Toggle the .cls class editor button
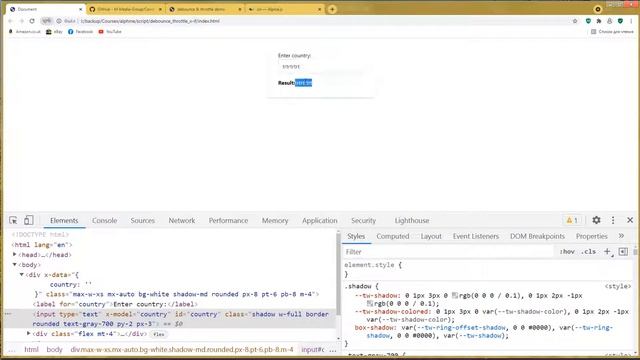Screen dimensions: 640x360 [x=588, y=251]
